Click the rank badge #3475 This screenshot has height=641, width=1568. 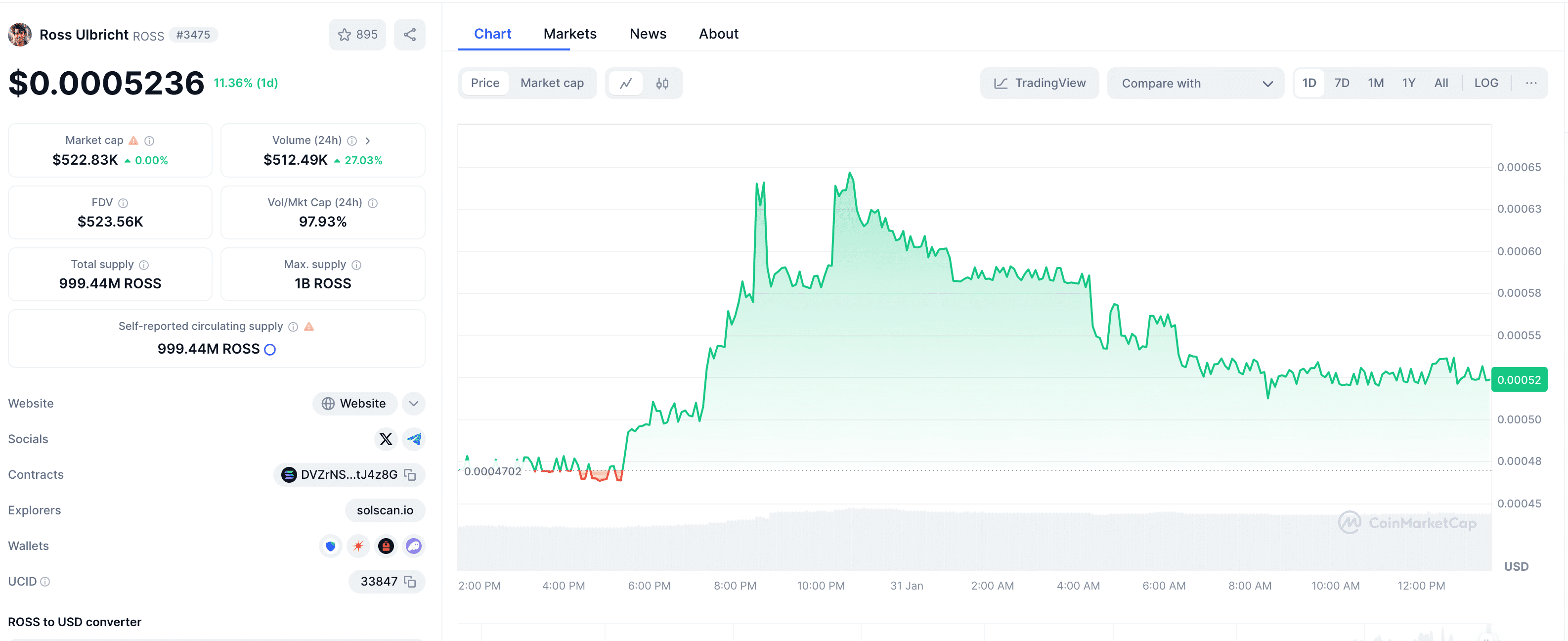[193, 35]
